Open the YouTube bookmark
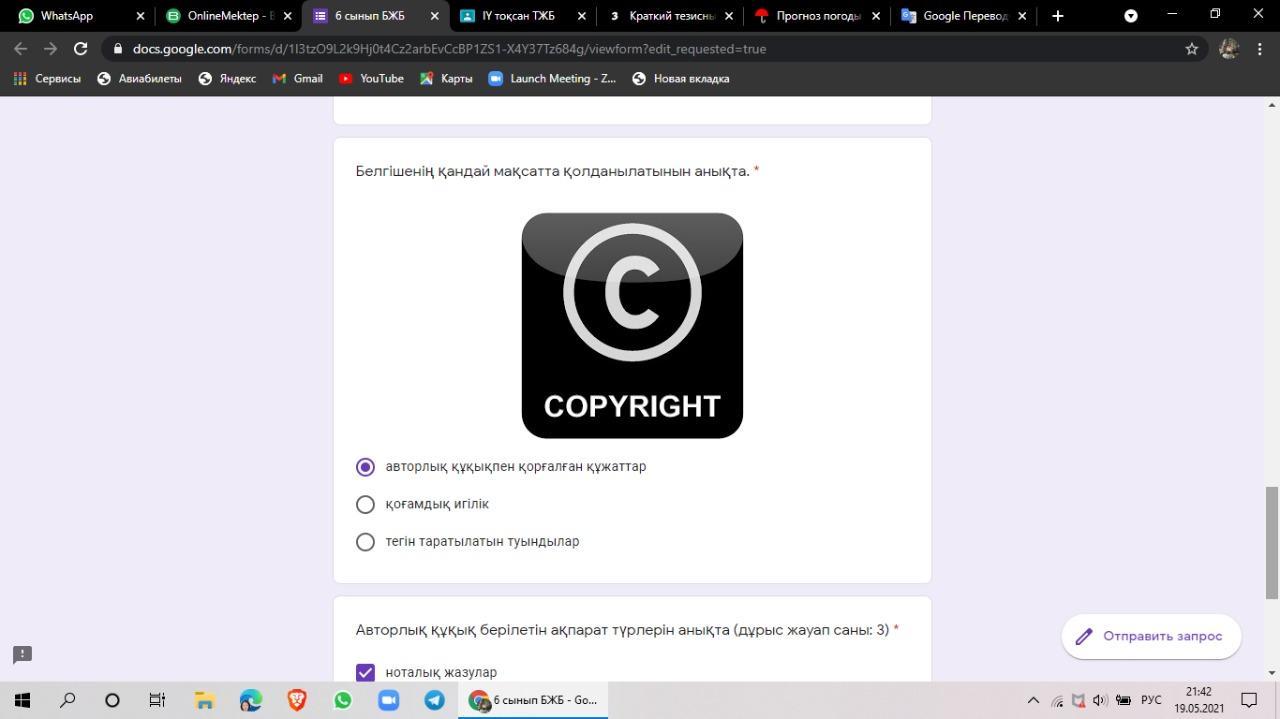Viewport: 1280px width, 719px height. [x=371, y=78]
